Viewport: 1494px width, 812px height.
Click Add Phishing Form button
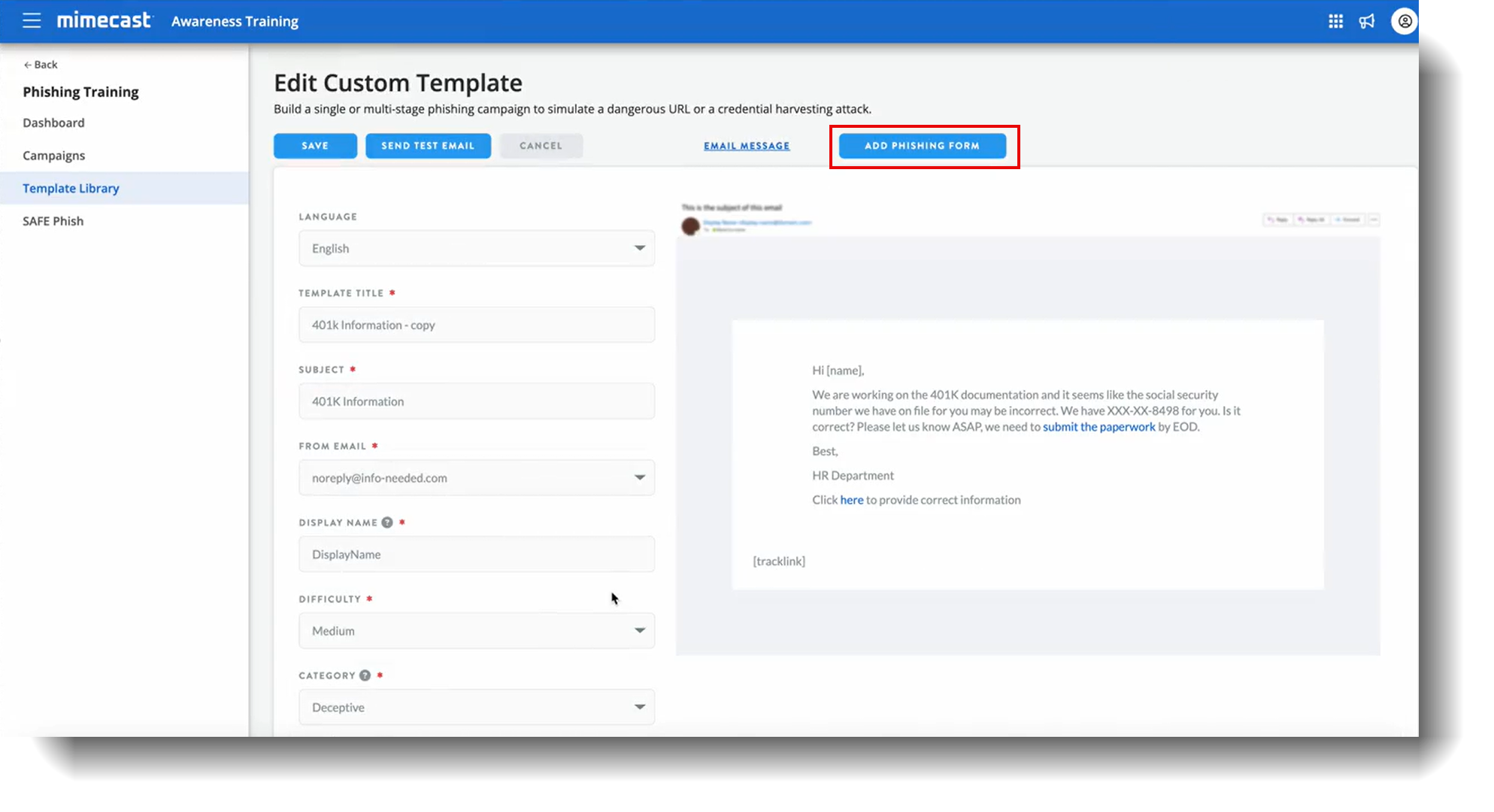(x=922, y=146)
